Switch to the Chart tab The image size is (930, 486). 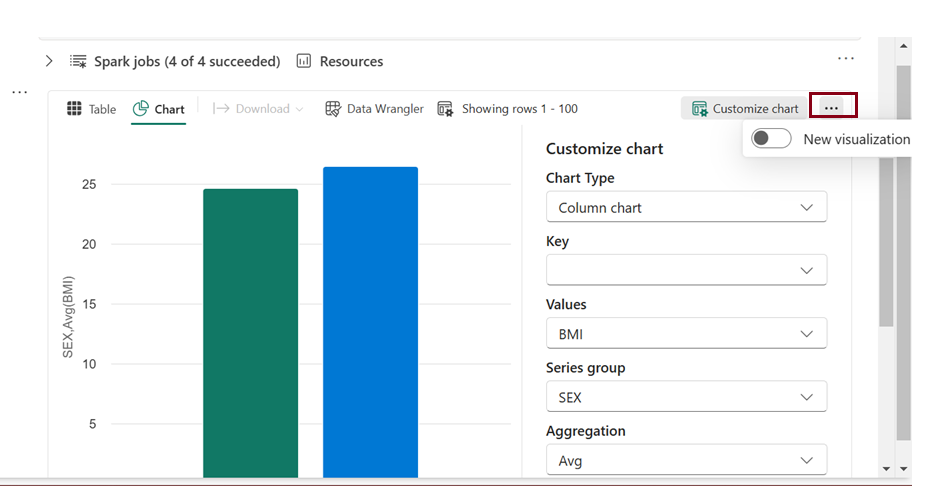click(x=158, y=109)
